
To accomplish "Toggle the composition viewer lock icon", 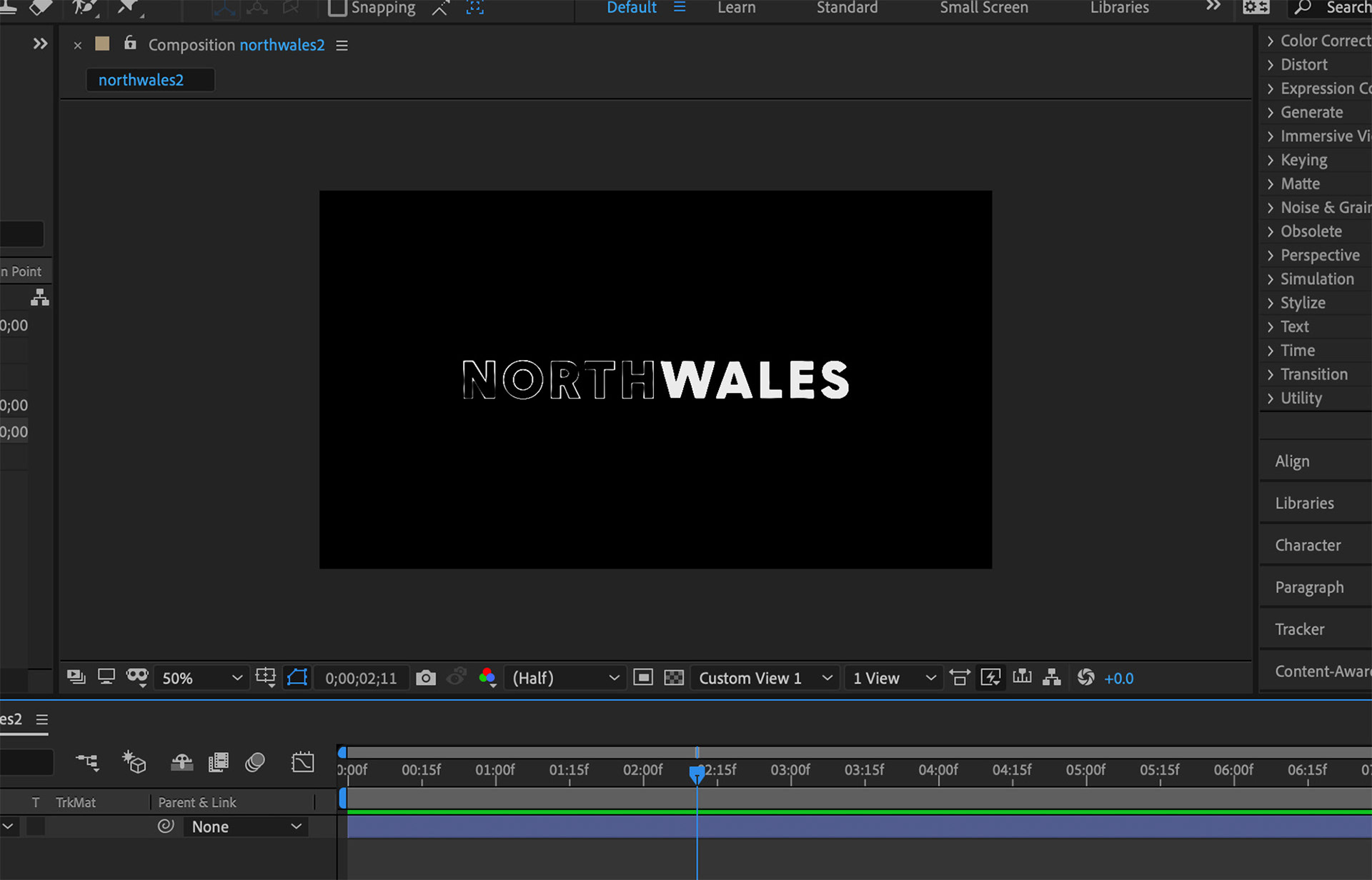I will point(130,44).
